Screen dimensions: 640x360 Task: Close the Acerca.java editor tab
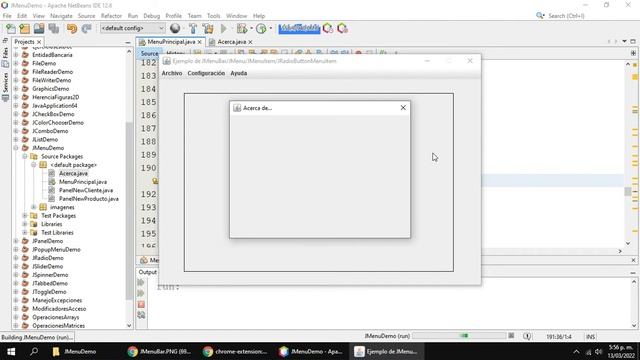tap(250, 42)
